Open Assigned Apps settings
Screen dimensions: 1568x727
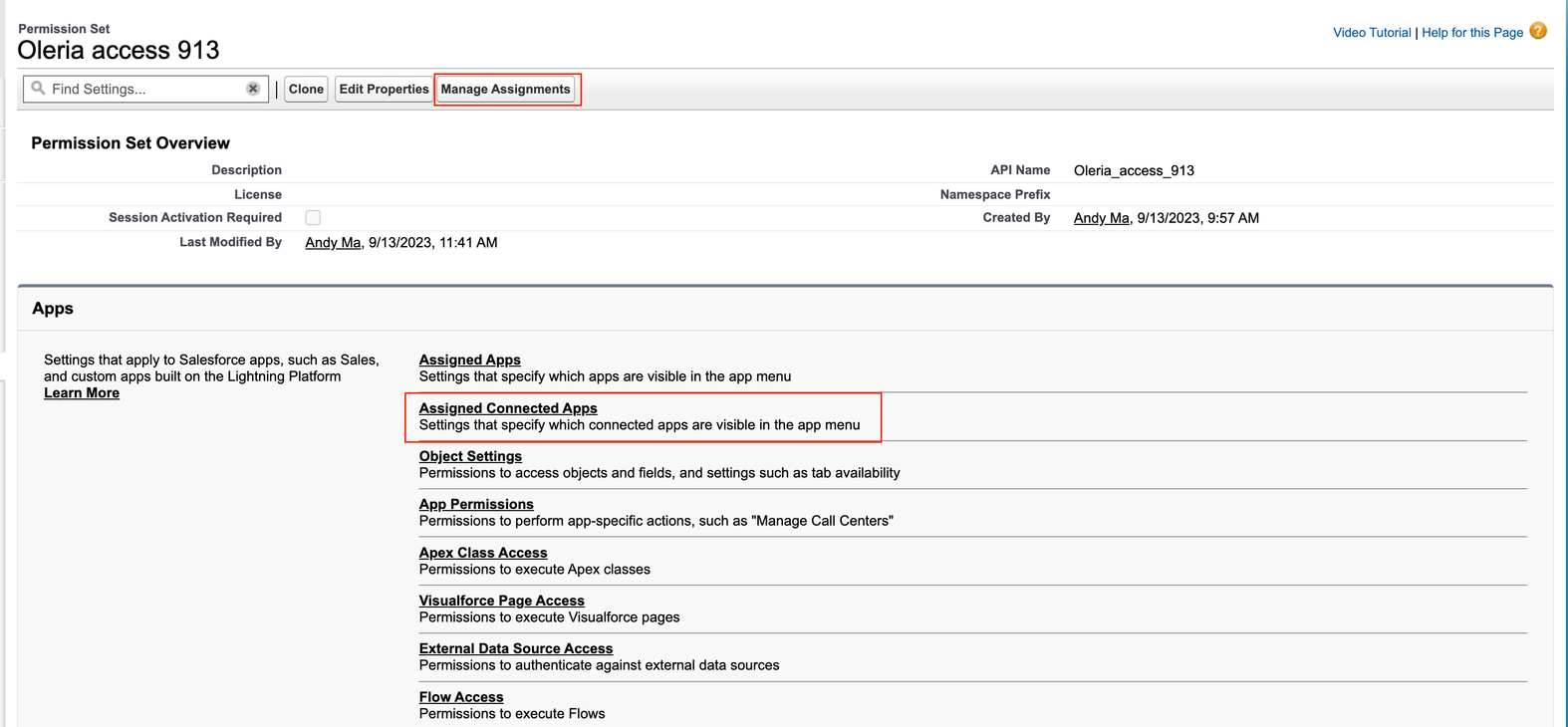click(470, 360)
